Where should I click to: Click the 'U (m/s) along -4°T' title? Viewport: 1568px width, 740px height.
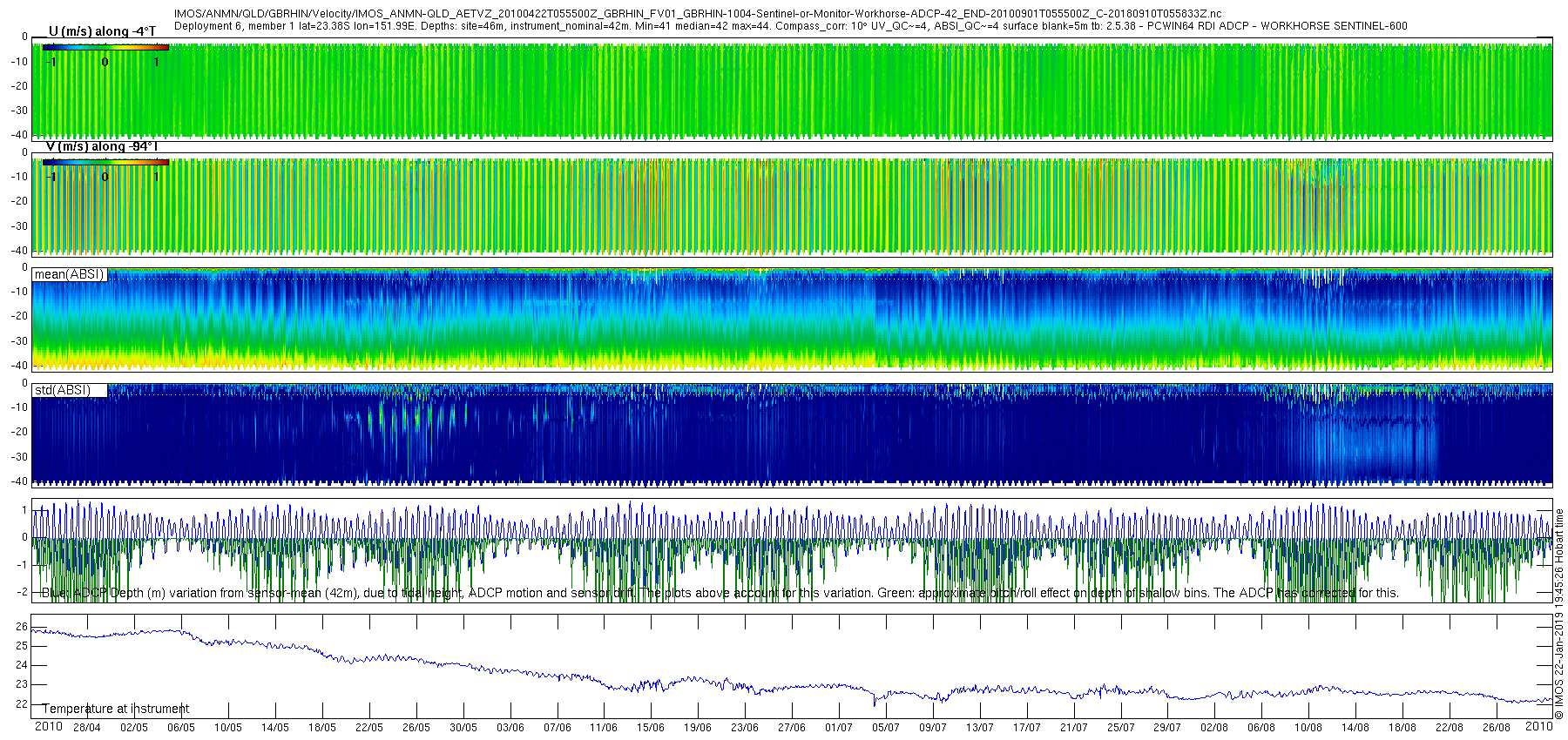pyautogui.click(x=102, y=31)
